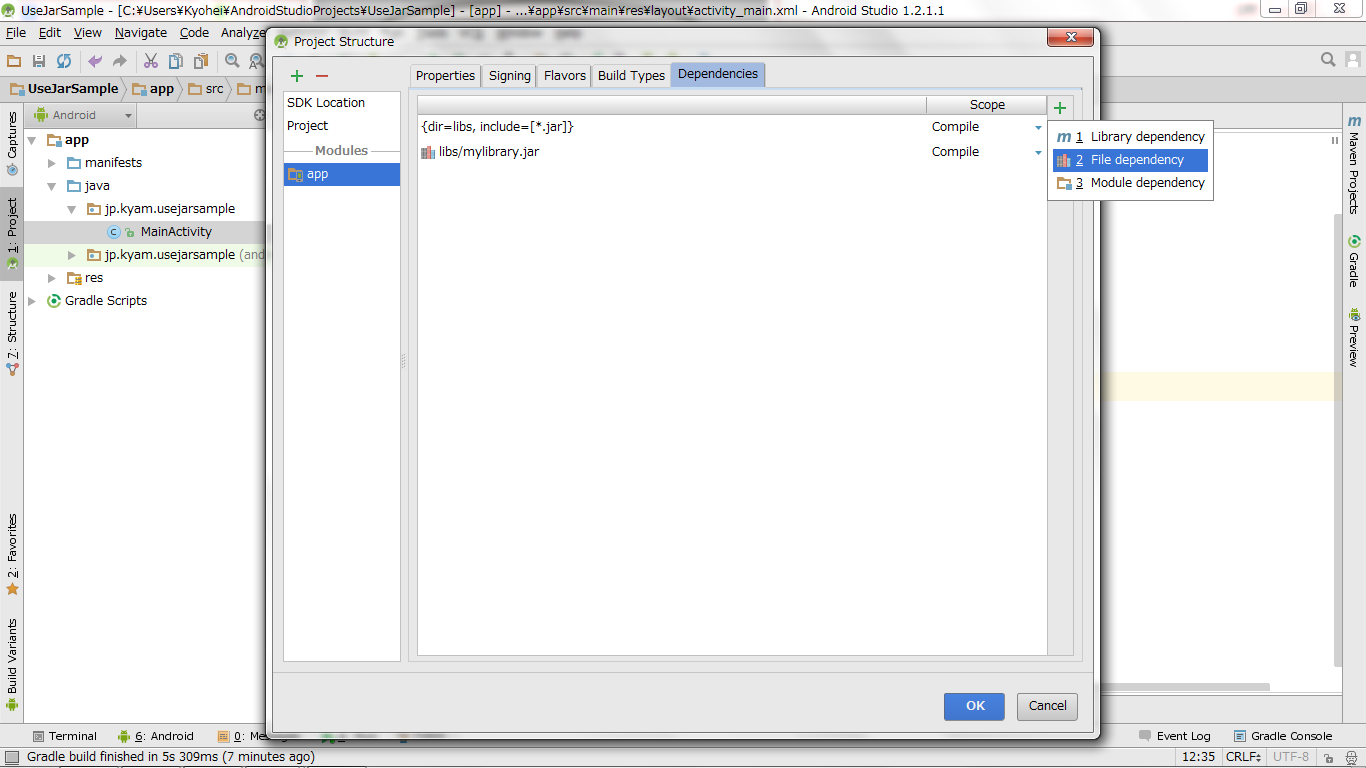
Task: Open the 6: Android tool window
Action: coord(156,736)
